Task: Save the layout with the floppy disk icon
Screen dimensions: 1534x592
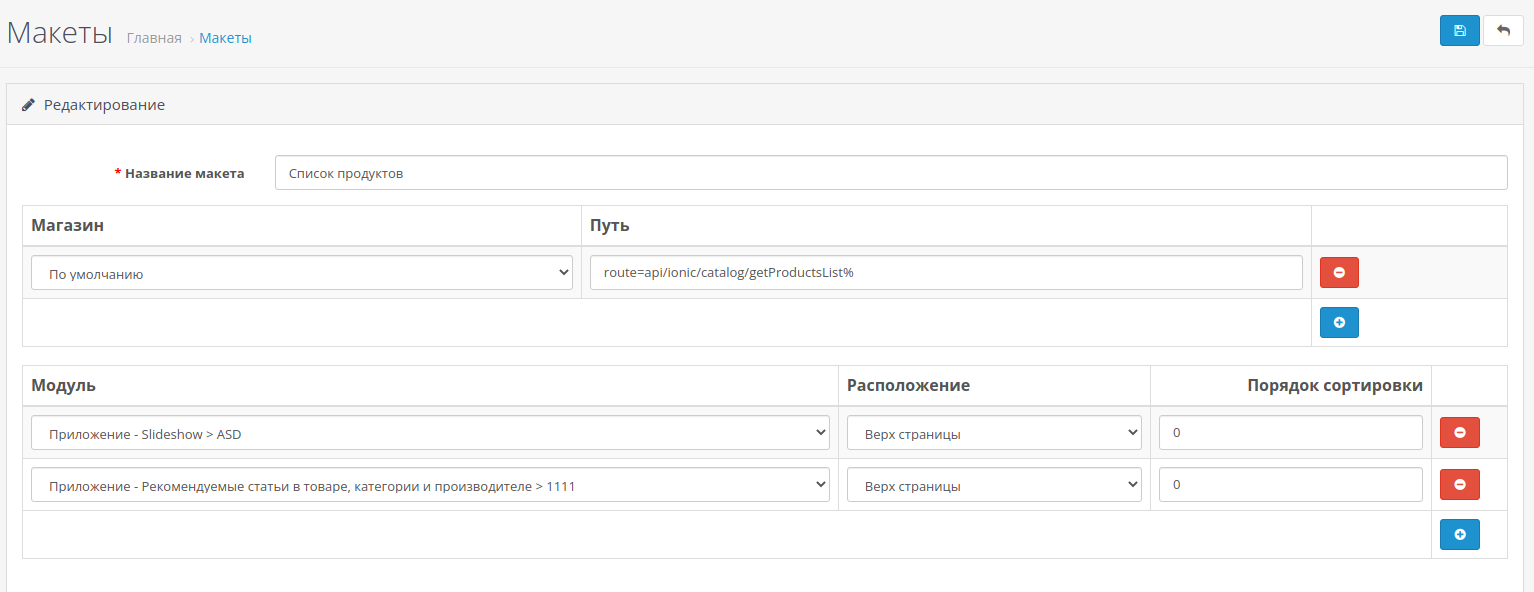Action: 1459,30
